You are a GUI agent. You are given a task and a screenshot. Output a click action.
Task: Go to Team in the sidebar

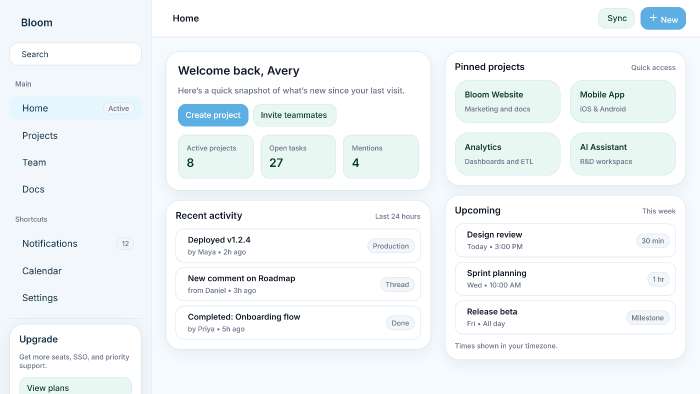click(75, 162)
